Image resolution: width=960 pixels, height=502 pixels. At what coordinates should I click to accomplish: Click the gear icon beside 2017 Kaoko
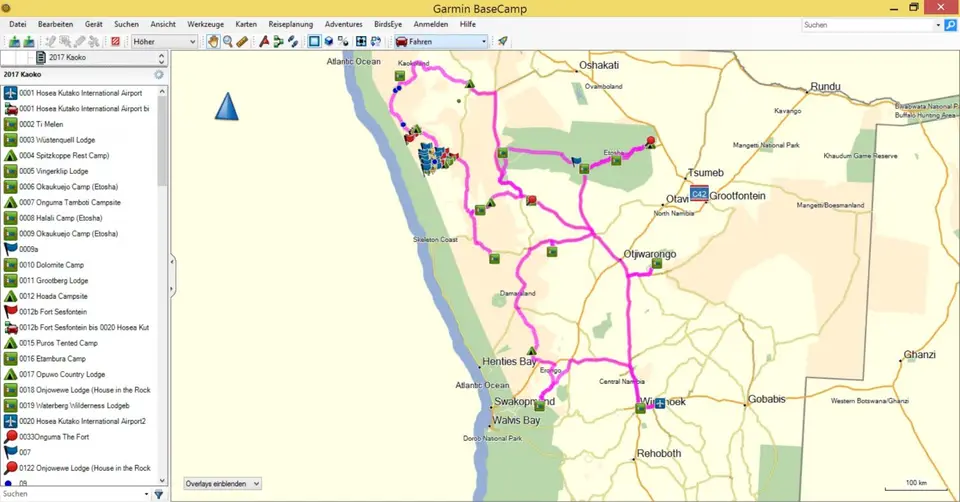coord(159,74)
